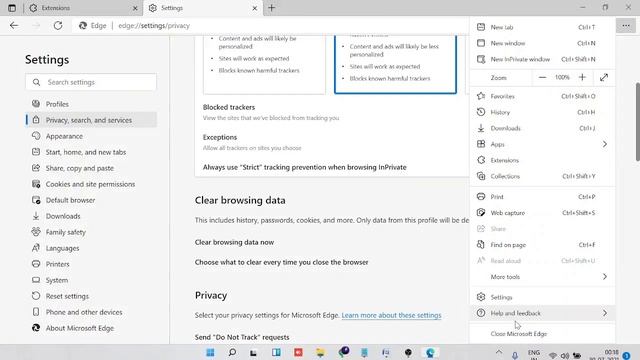Click the page vertical scrollbar thumb
Image resolution: width=640 pixels, height=360 pixels.
click(x=637, y=122)
